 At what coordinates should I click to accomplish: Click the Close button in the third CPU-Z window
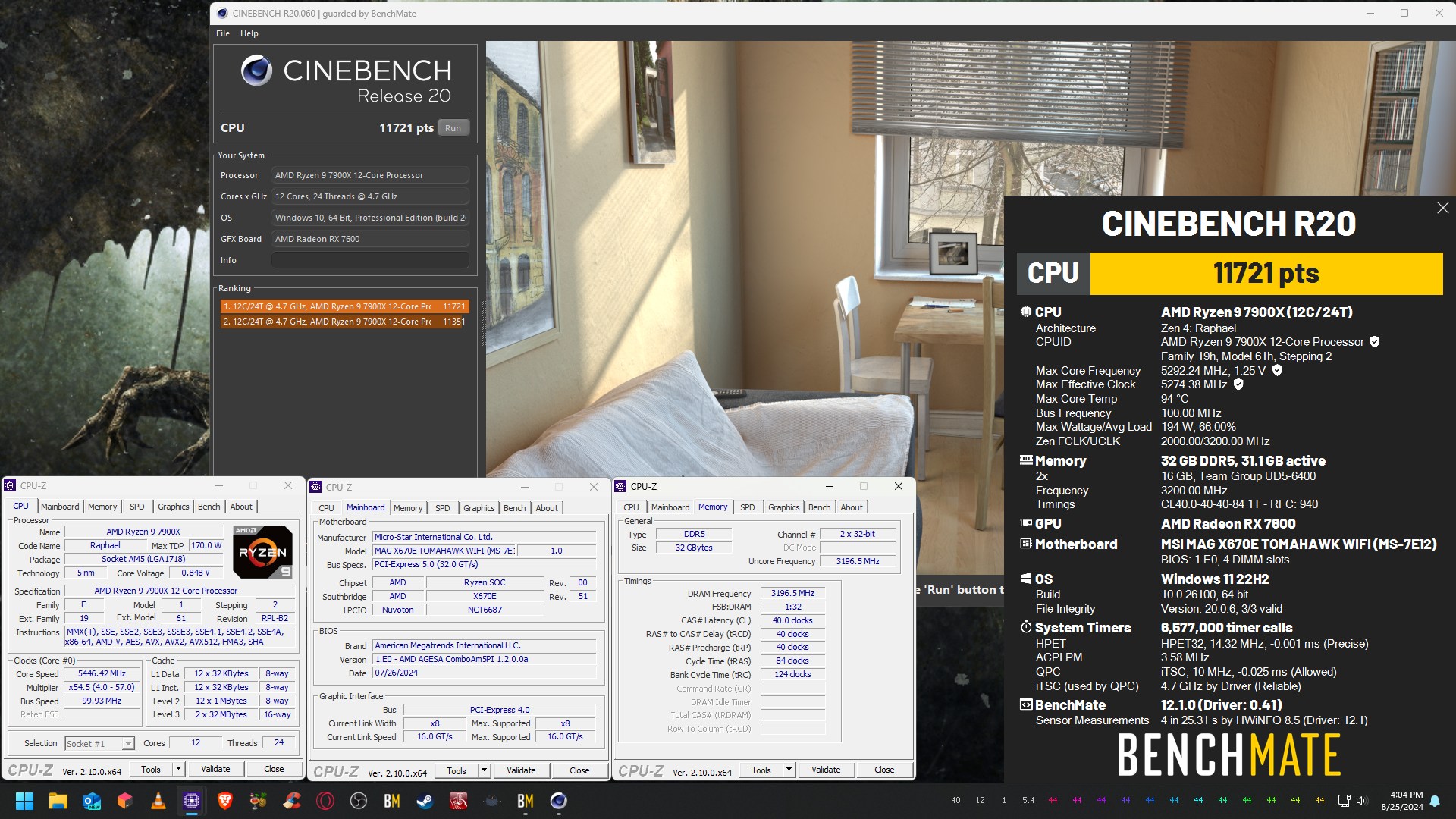[884, 770]
